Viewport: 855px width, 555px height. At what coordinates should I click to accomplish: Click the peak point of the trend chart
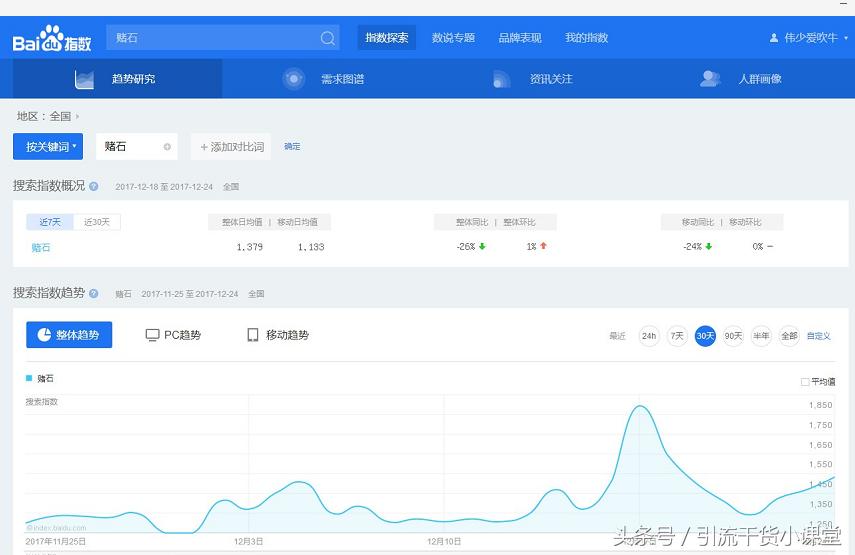pyautogui.click(x=640, y=406)
